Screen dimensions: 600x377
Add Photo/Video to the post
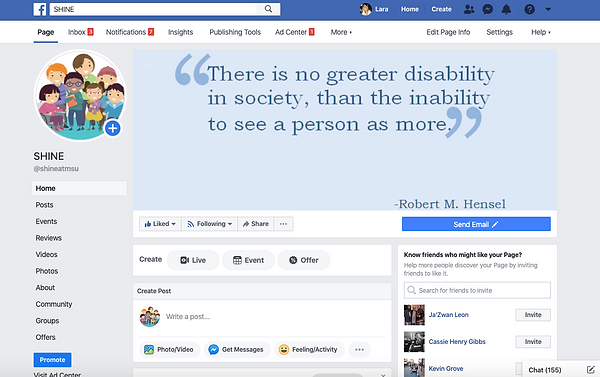click(x=169, y=349)
